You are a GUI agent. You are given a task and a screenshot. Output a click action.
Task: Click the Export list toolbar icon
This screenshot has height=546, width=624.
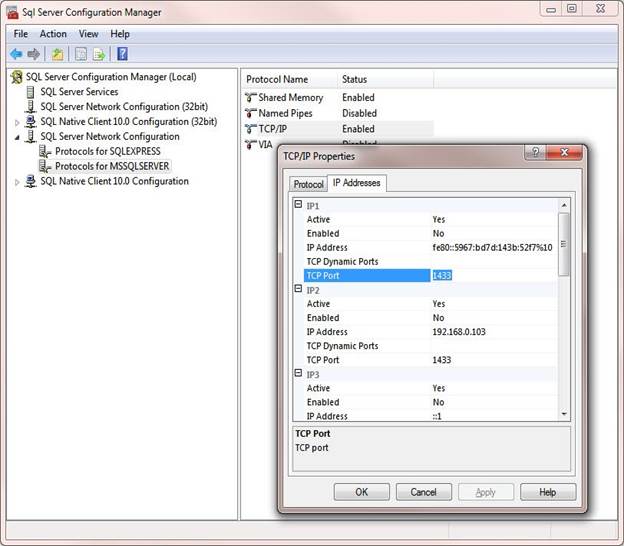coord(99,54)
